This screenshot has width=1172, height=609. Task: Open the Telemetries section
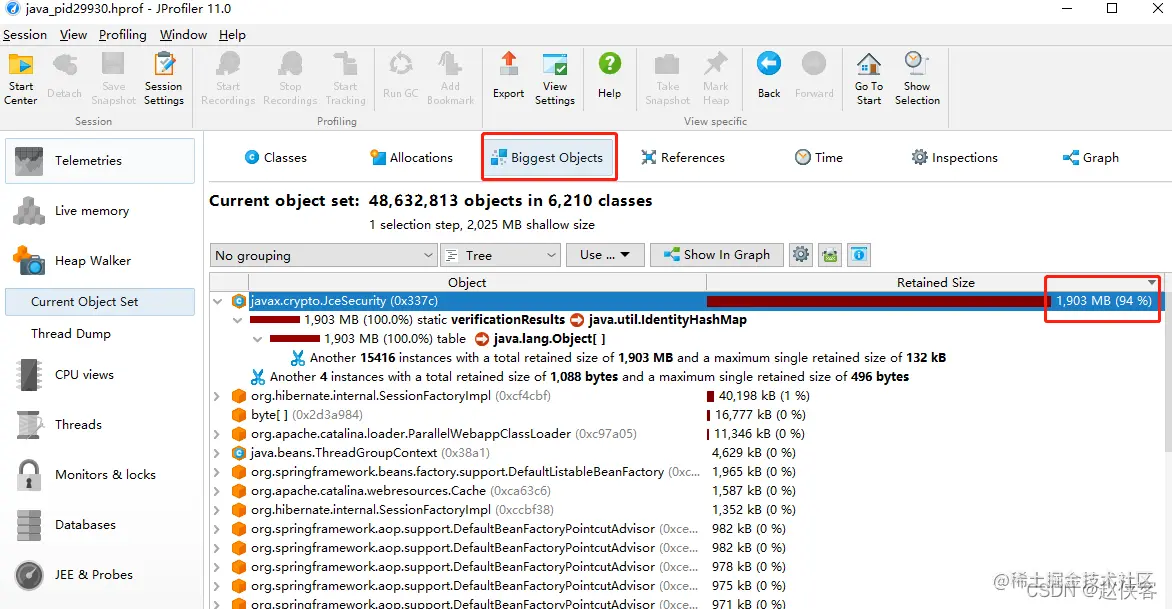coord(100,161)
